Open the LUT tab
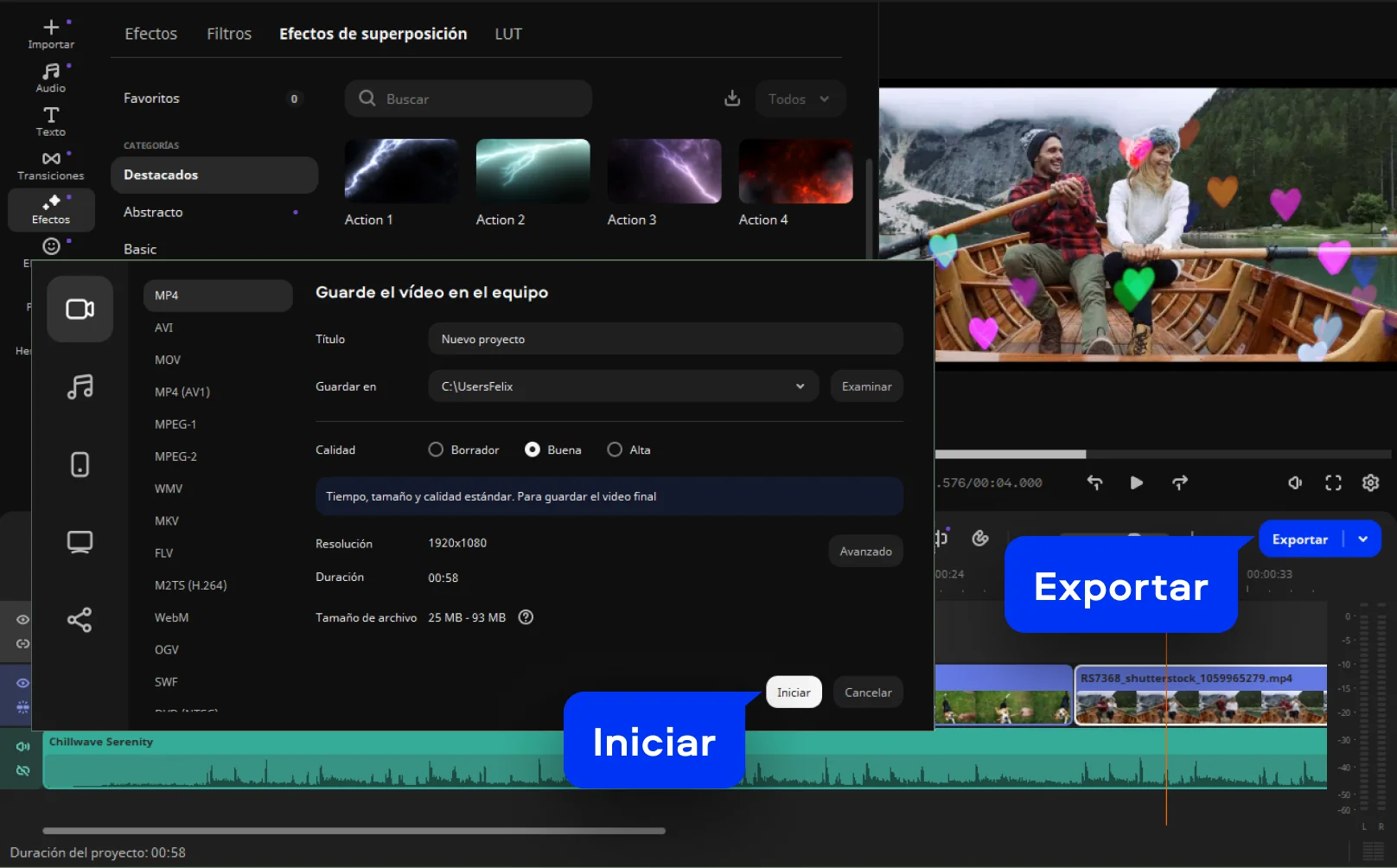The height and width of the screenshot is (868, 1397). point(507,34)
